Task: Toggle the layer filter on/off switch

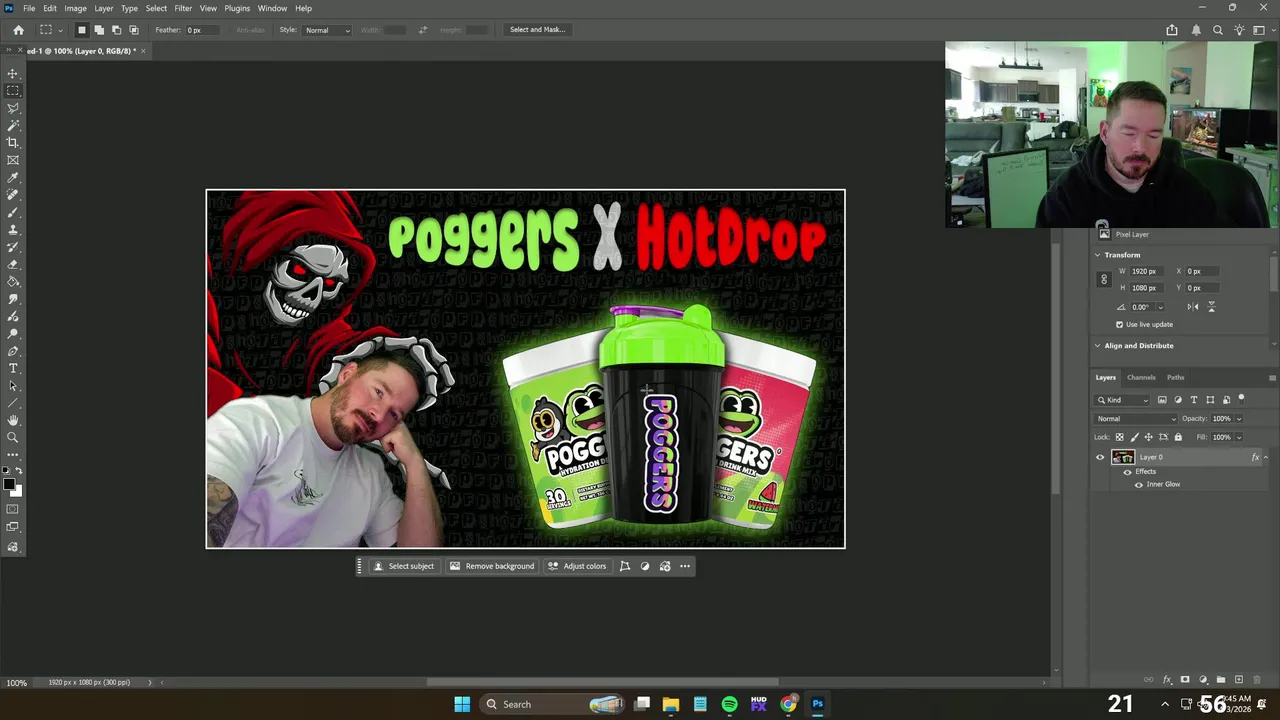Action: 1241,399
